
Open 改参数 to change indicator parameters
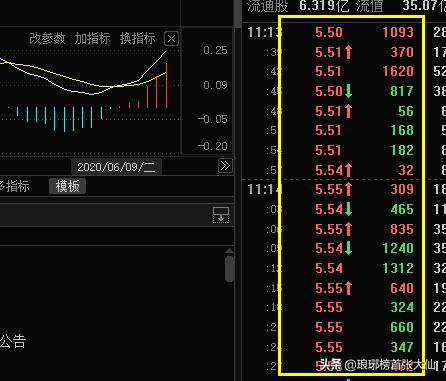click(x=47, y=38)
